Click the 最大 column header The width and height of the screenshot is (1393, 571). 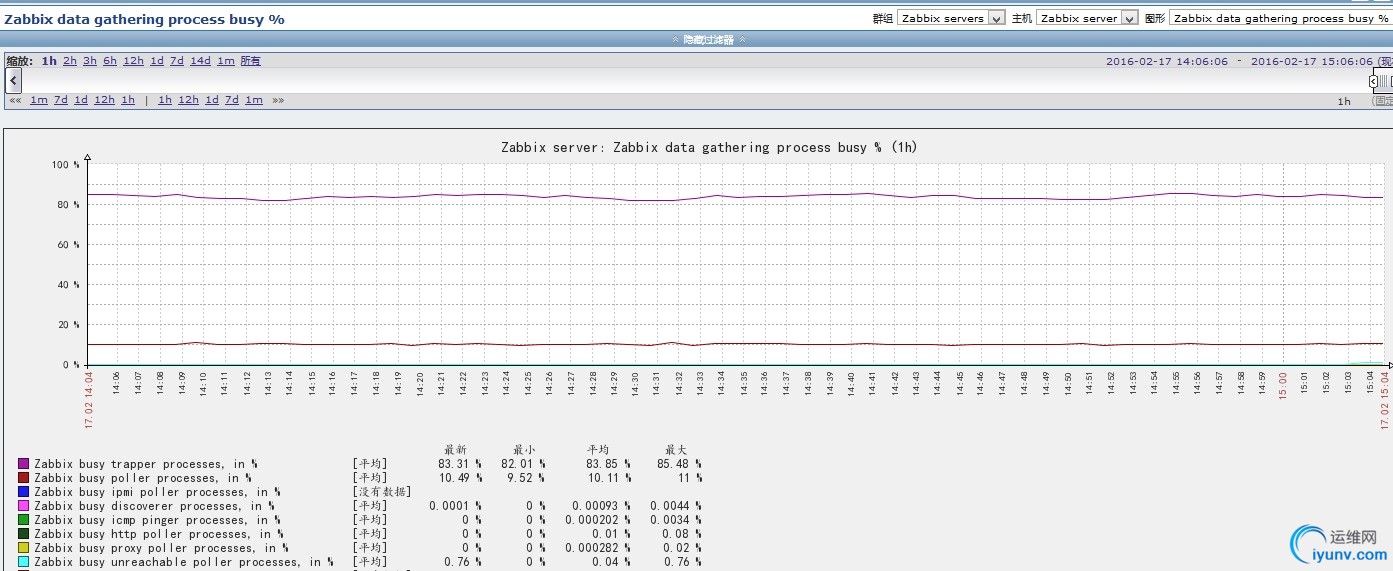point(676,450)
